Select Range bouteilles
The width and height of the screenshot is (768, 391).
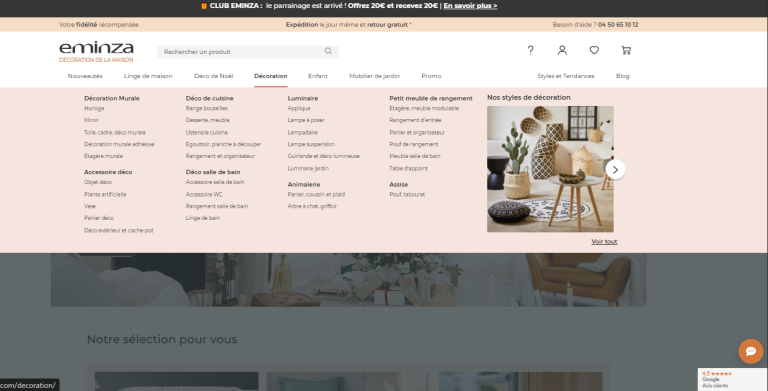(207, 108)
